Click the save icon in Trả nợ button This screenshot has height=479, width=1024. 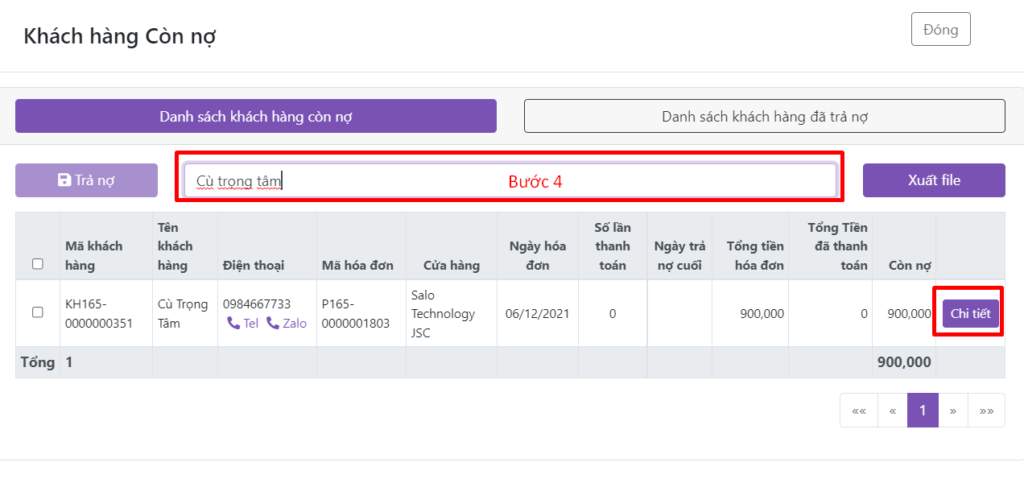65,180
